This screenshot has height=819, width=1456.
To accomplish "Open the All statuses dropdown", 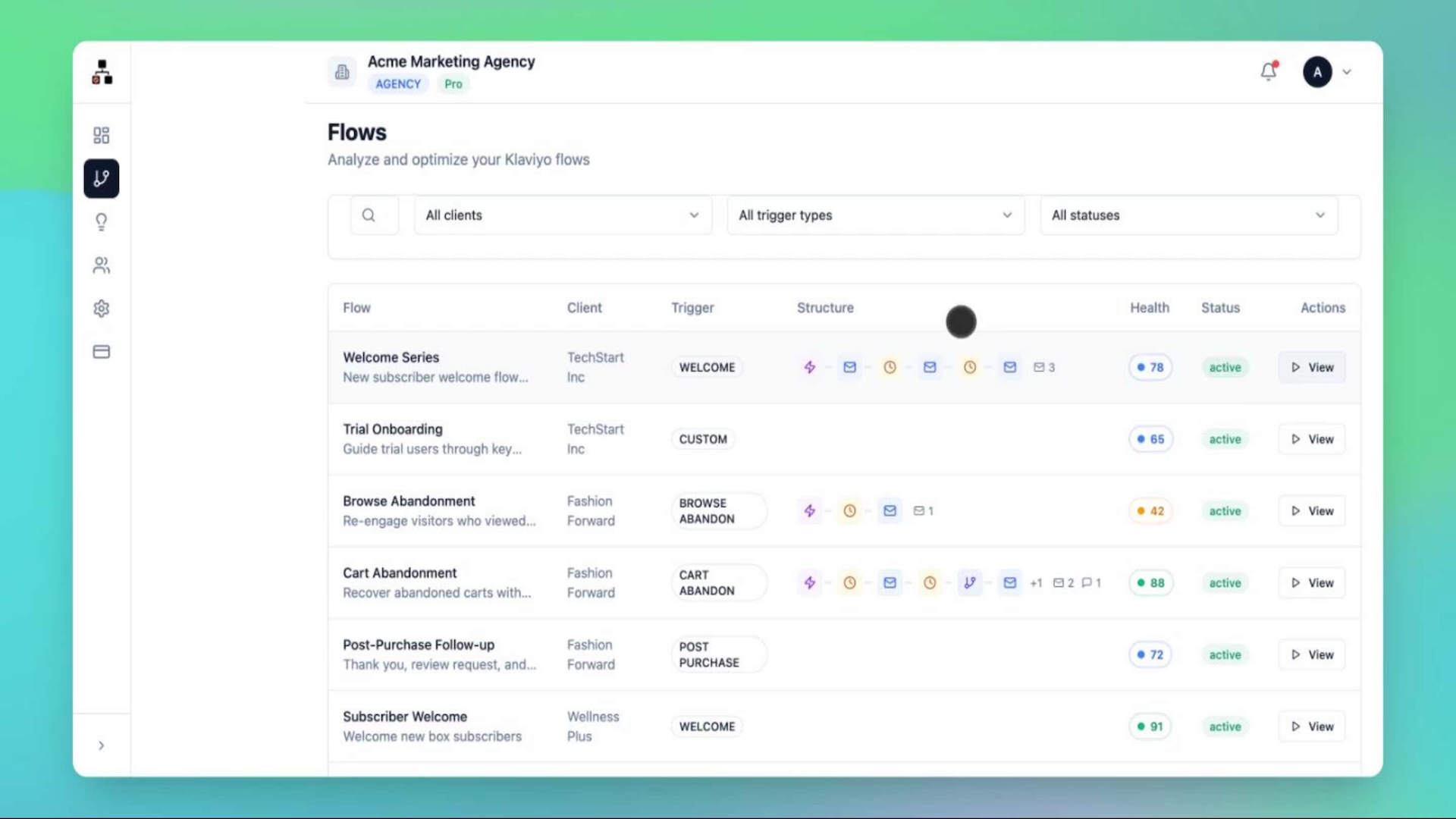I will [1188, 215].
